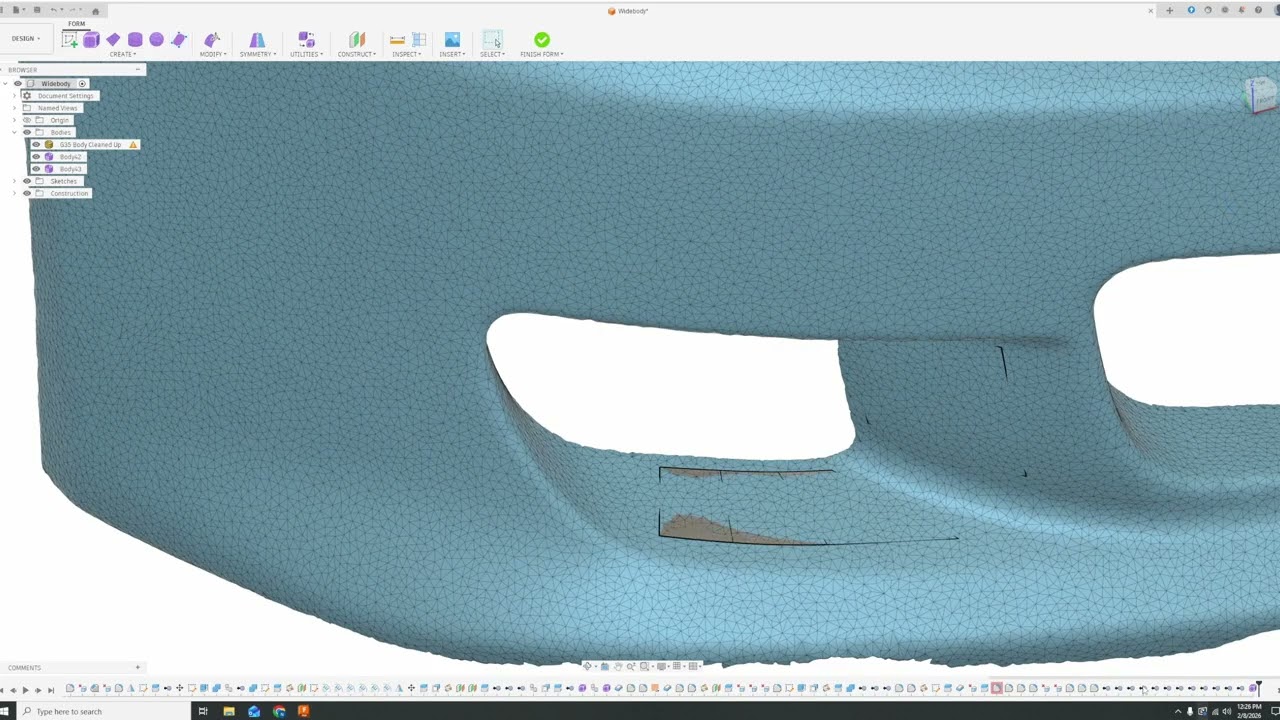Collapse the Bodies tree node
This screenshot has width=1280, height=720.
[x=14, y=132]
